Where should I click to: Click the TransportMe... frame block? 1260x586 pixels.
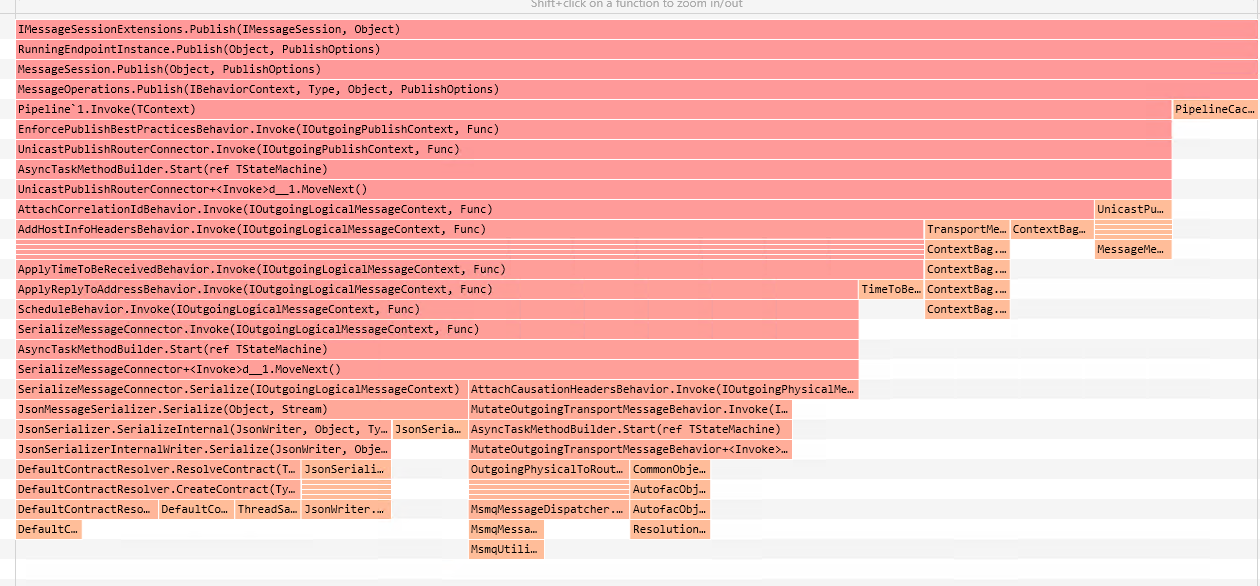coord(966,229)
